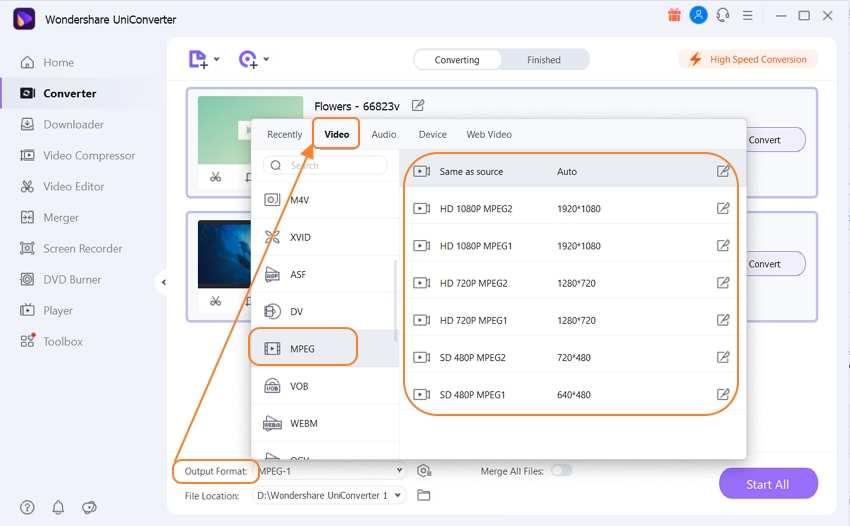Edit the HD 1080P MPEG2 preset
850x526 pixels.
tap(723, 208)
